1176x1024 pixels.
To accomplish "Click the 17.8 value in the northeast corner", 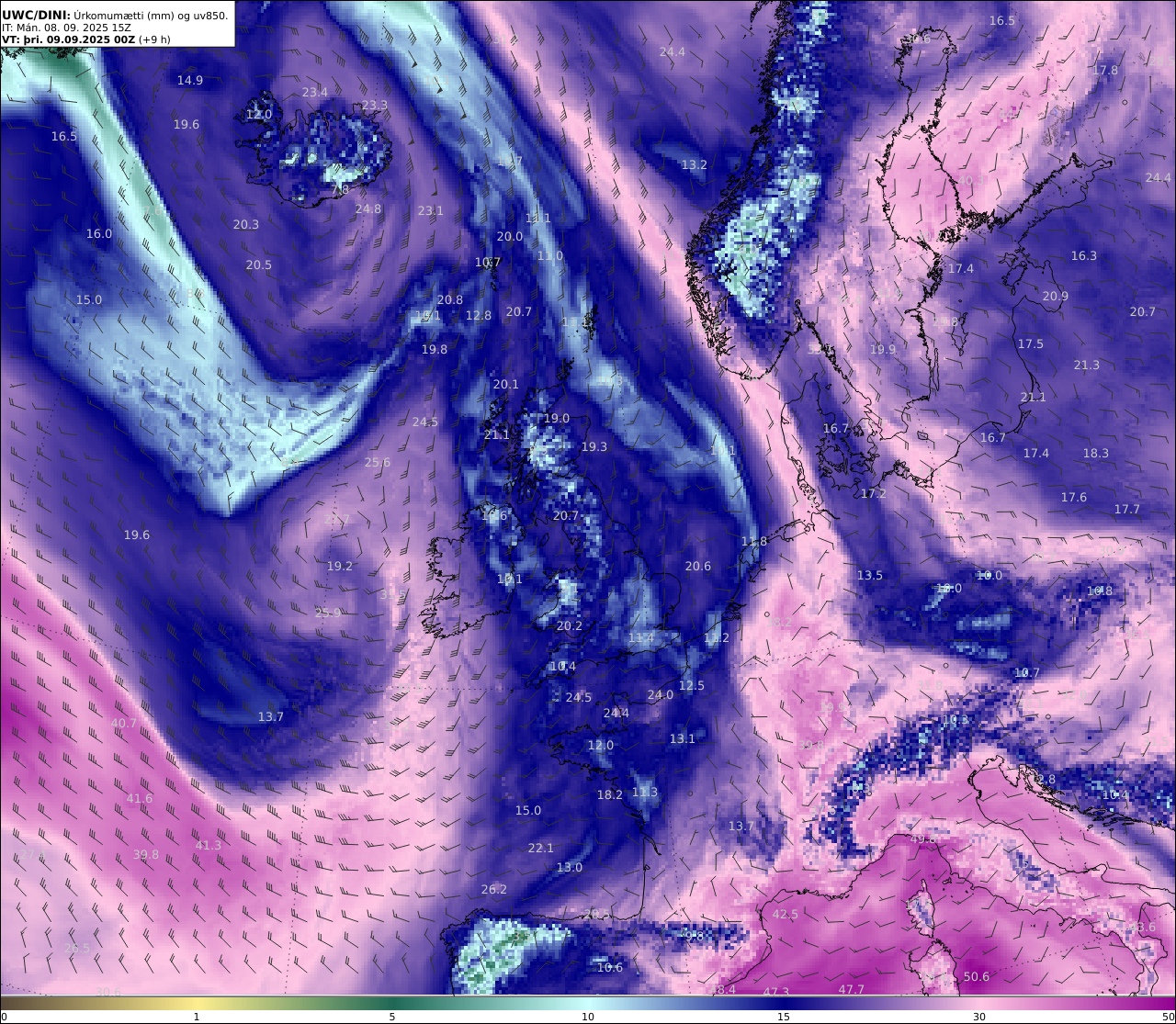I will click(1105, 70).
